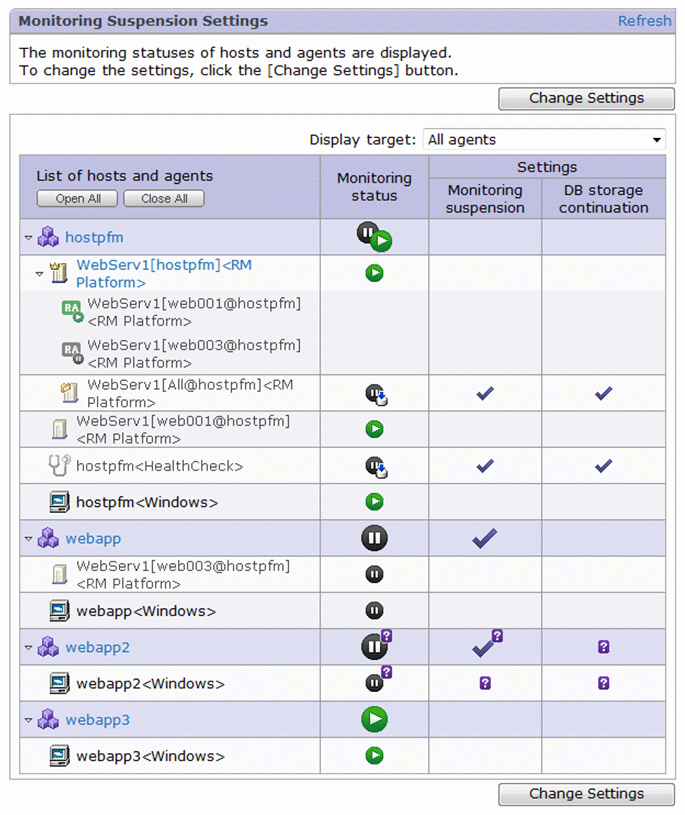Viewport: 685px width, 815px height.
Task: Open the webapp3 host link
Action: [97, 720]
